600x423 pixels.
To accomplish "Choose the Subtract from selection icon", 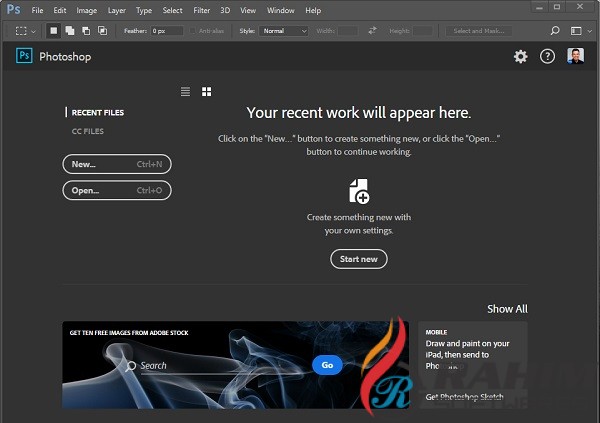I will (84, 31).
